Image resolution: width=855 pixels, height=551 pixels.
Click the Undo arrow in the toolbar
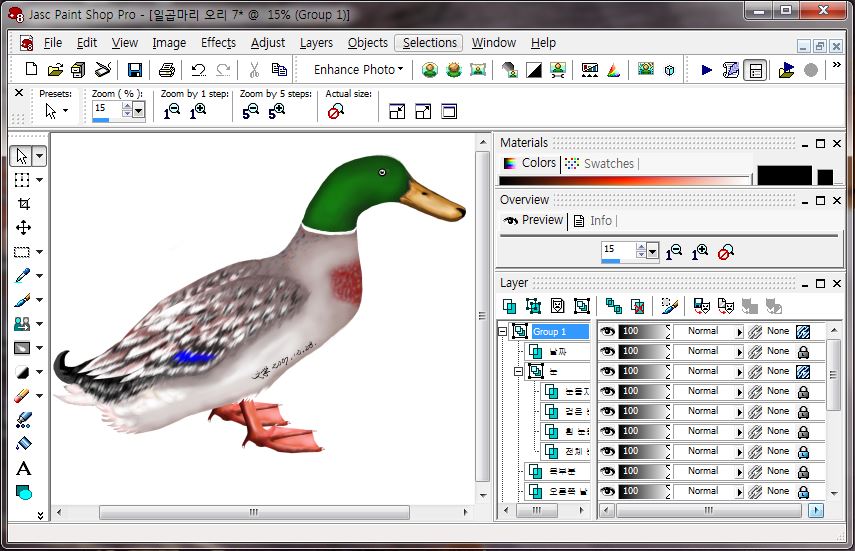[x=198, y=70]
